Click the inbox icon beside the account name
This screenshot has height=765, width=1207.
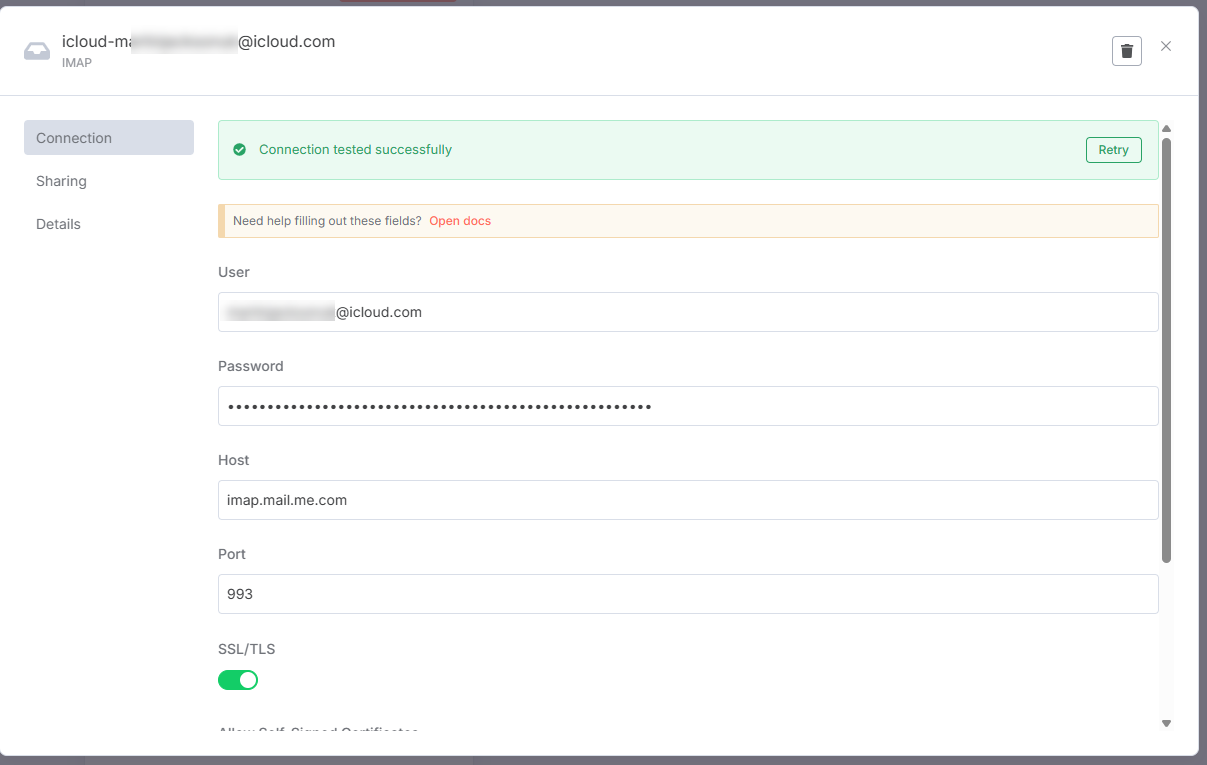pyautogui.click(x=37, y=49)
